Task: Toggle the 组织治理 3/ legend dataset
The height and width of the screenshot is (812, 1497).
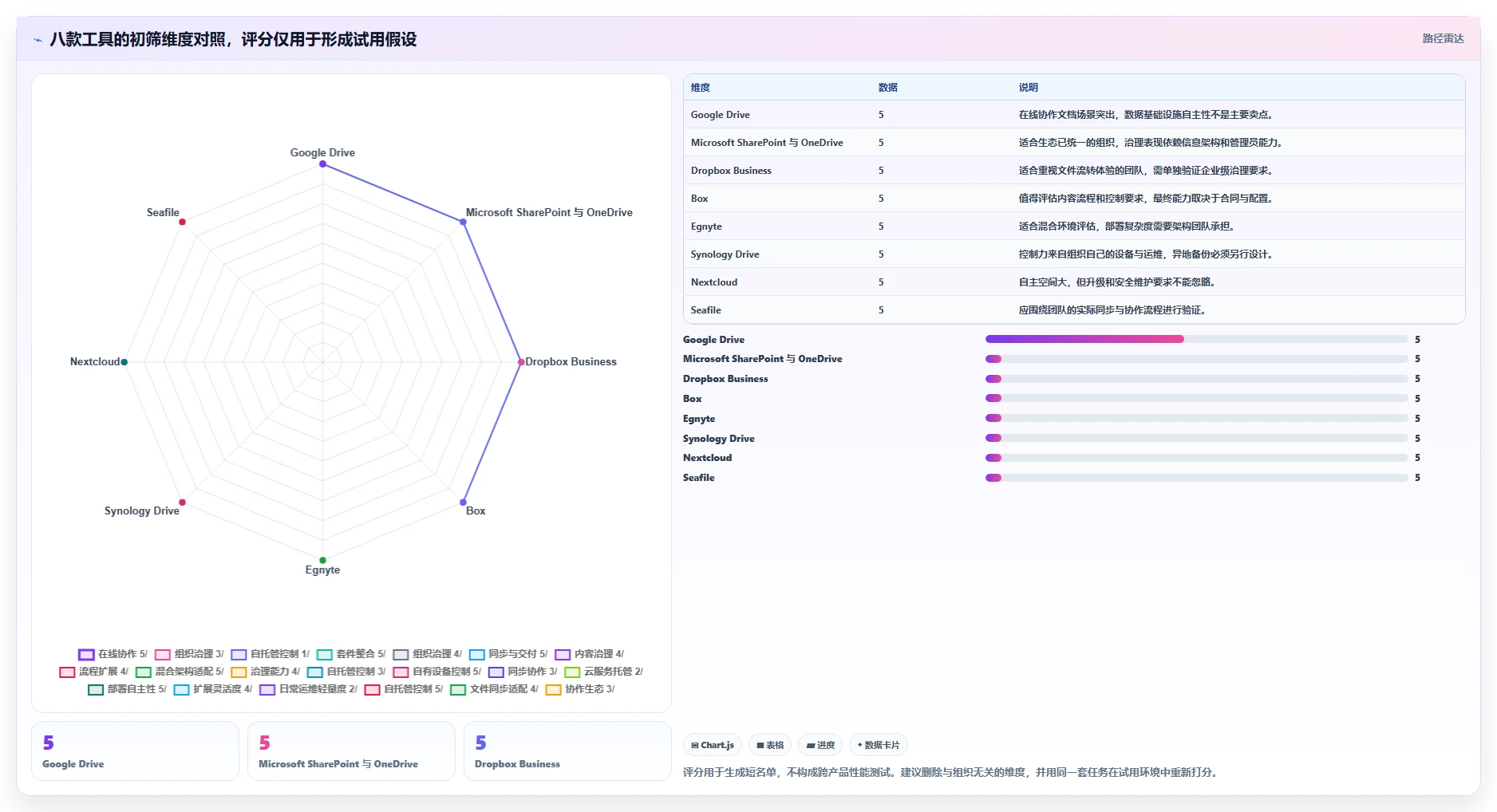Action: [189, 654]
